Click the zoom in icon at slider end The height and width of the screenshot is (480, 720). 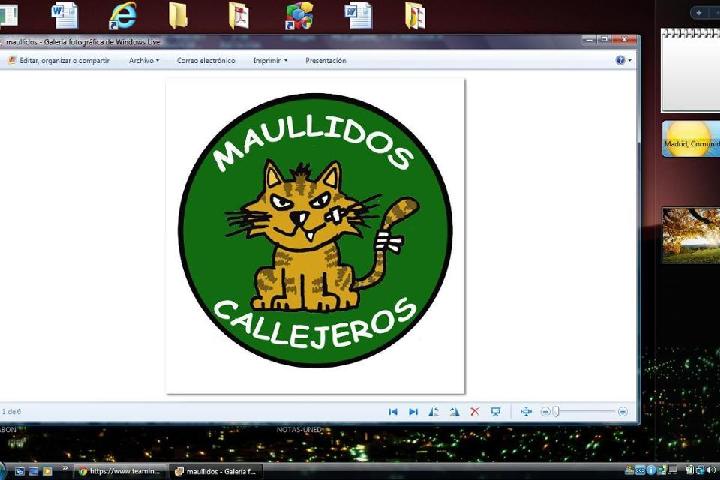[623, 411]
